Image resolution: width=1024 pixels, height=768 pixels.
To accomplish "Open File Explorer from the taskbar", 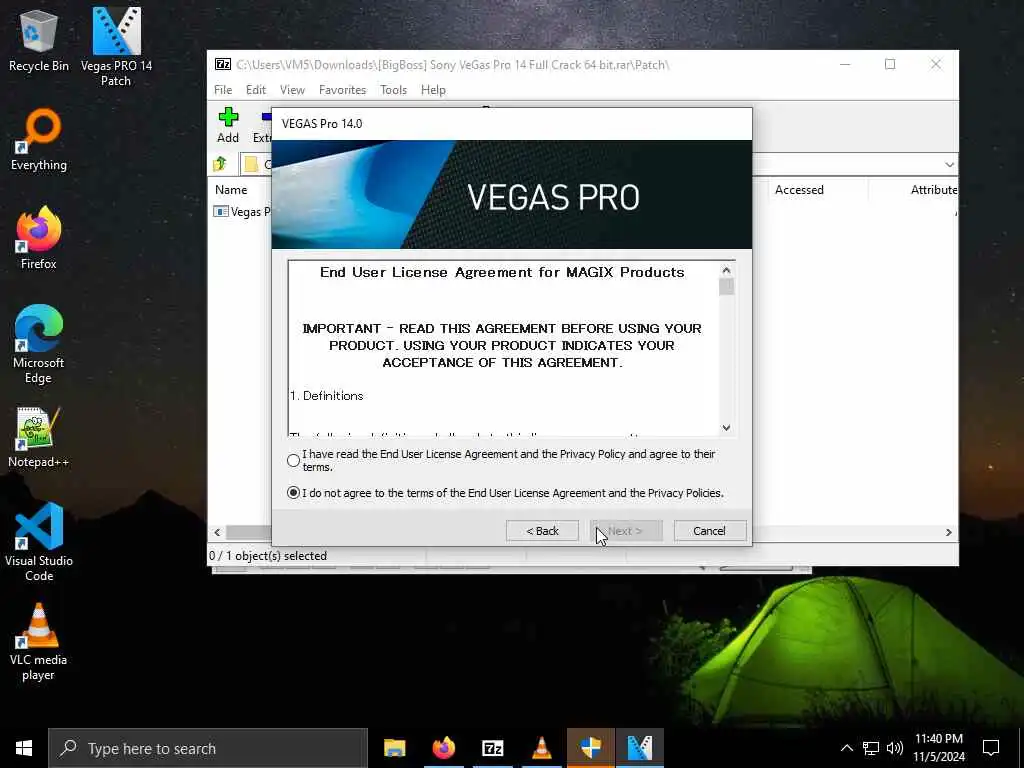I will [x=394, y=748].
